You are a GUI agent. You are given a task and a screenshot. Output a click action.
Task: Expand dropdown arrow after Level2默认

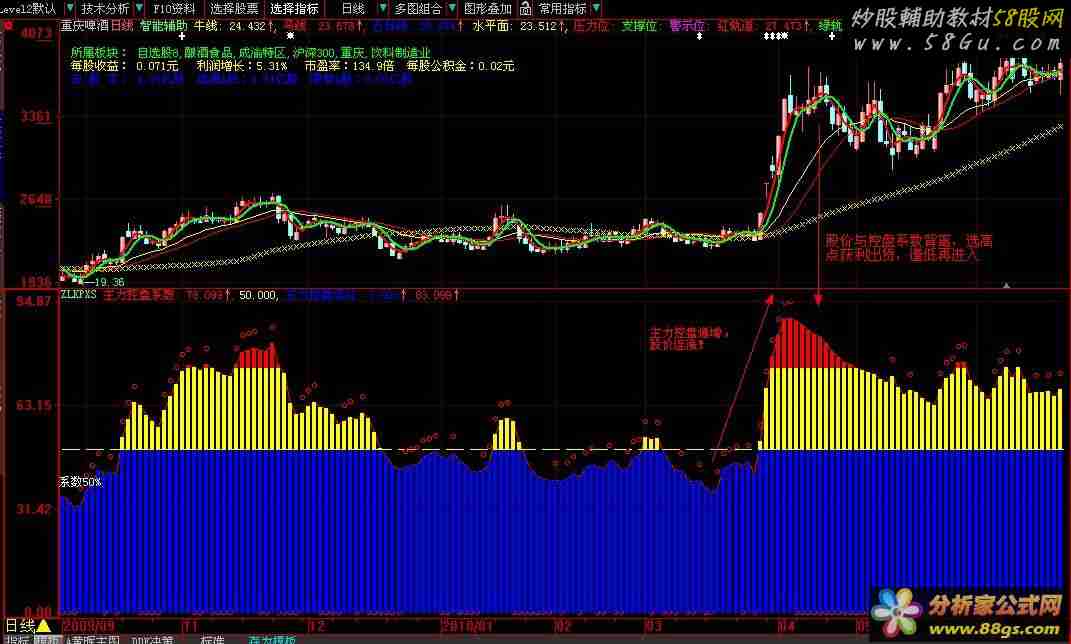(70, 8)
